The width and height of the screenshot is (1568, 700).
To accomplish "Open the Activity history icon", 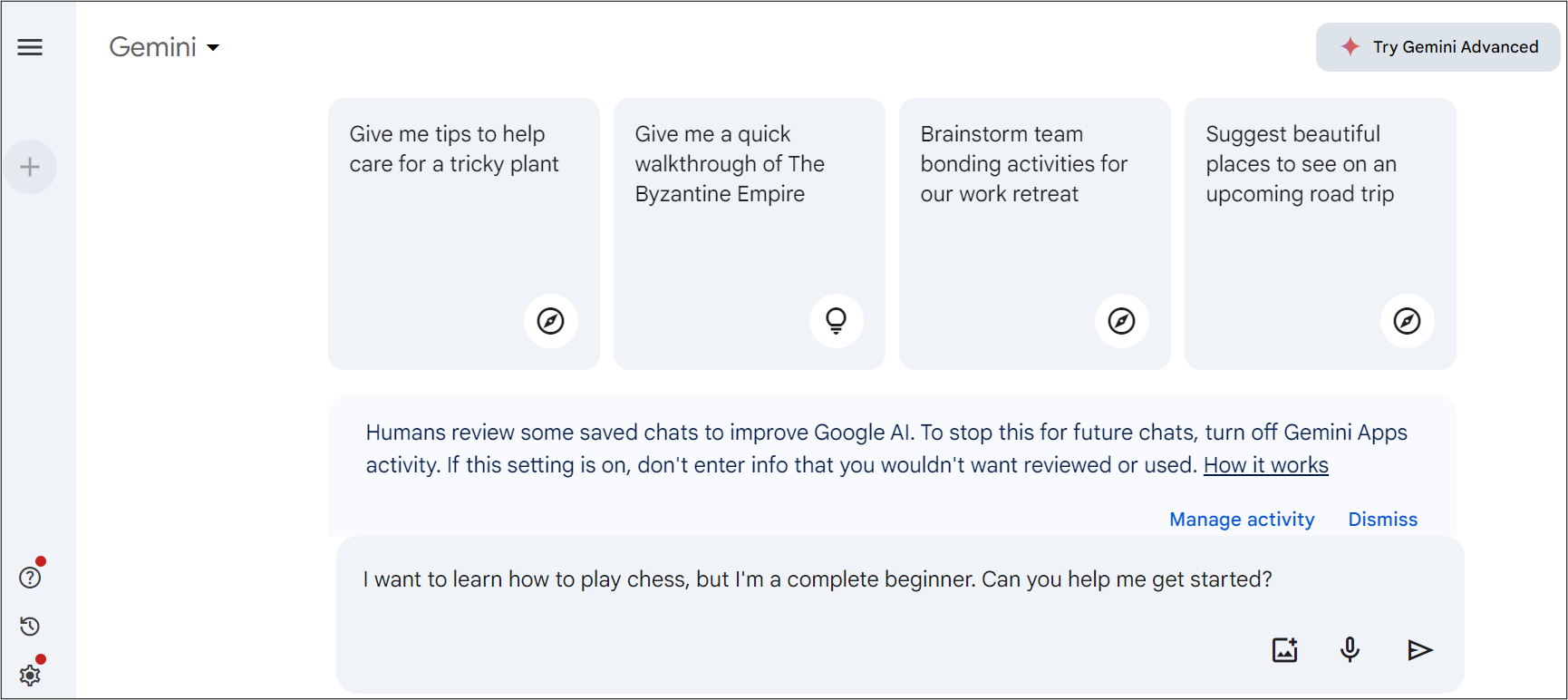I will [x=30, y=627].
